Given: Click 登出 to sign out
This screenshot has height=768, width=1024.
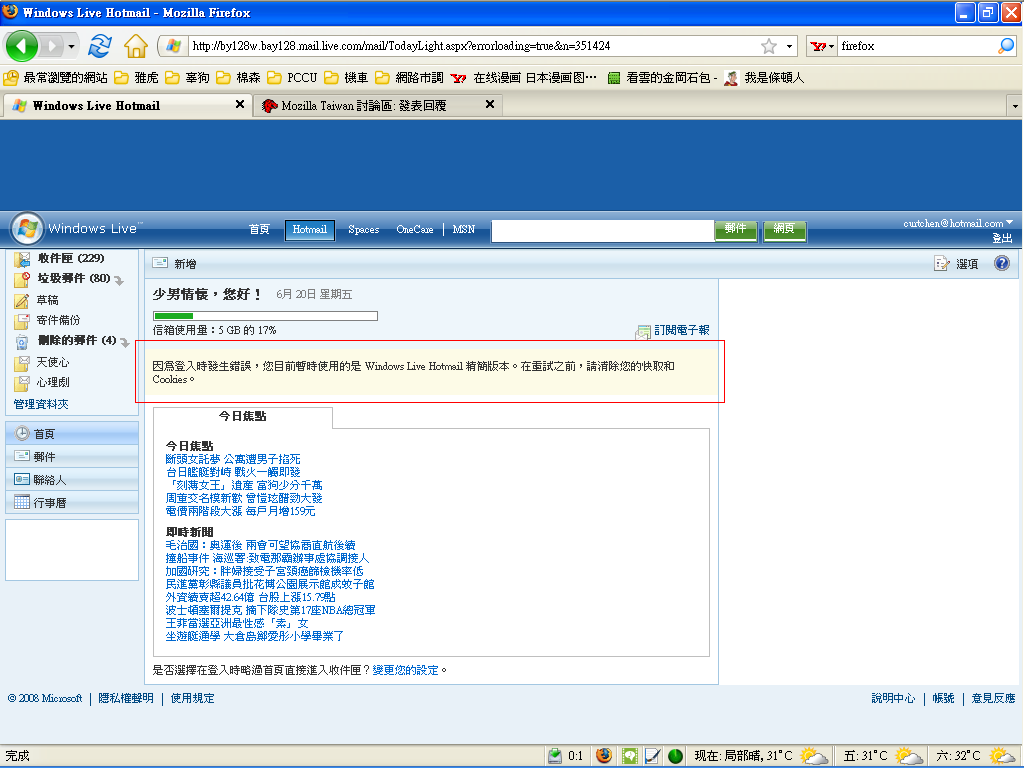Looking at the screenshot, I should pos(1002,238).
